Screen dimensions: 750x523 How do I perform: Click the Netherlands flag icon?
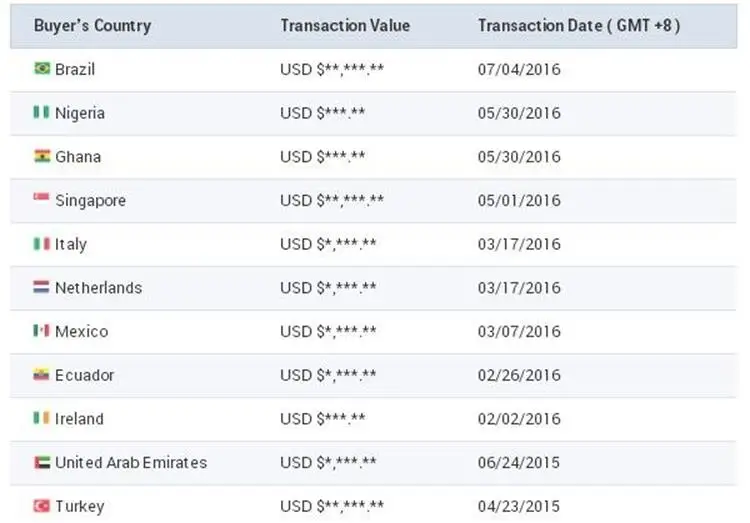[x=42, y=287]
